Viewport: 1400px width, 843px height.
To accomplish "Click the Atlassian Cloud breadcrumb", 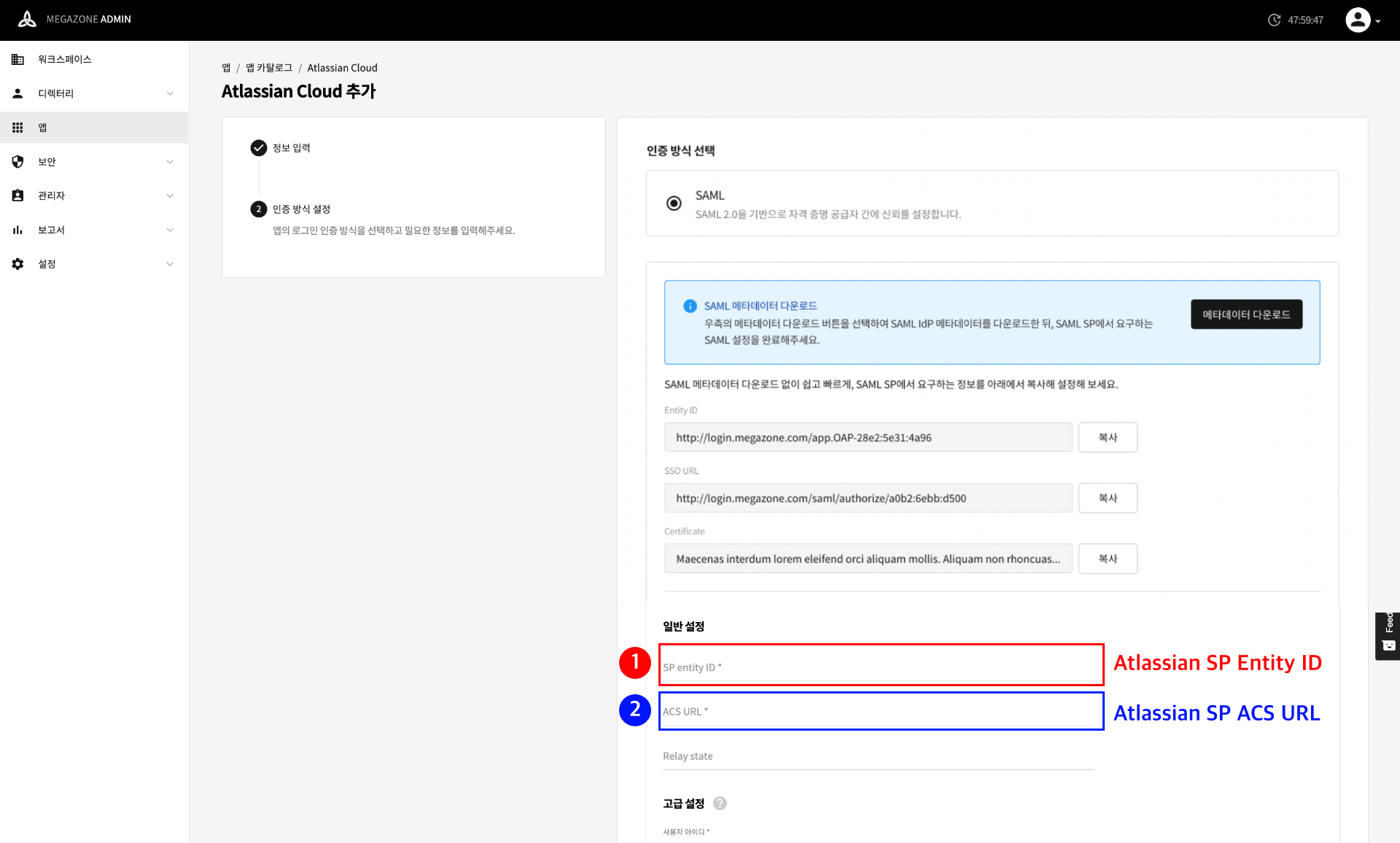I will tap(342, 68).
